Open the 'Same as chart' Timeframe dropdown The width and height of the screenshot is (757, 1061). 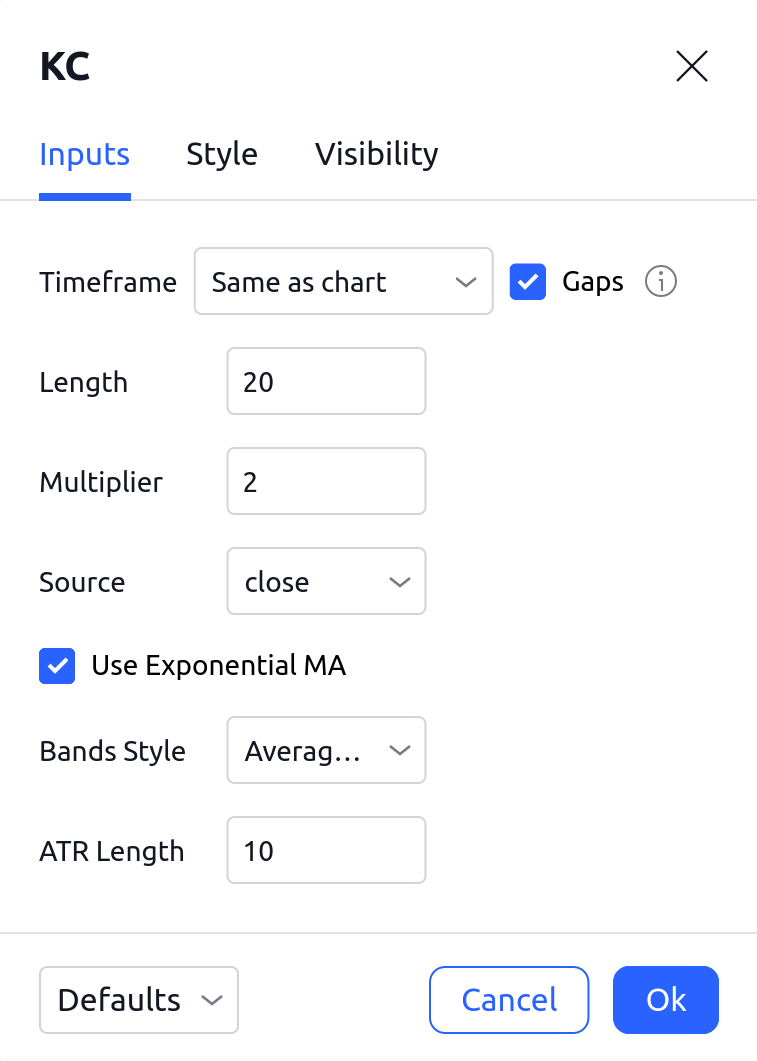(342, 282)
